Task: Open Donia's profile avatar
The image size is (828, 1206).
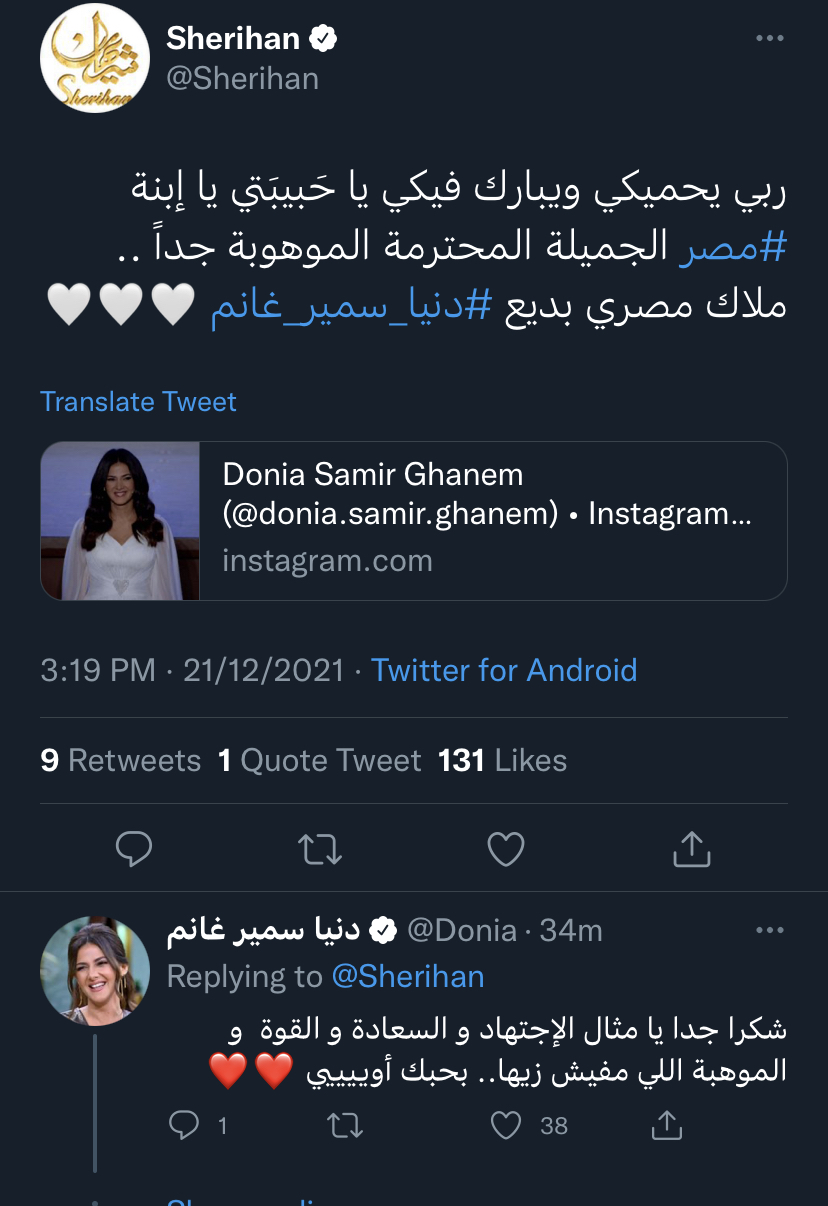Action: pyautogui.click(x=94, y=971)
